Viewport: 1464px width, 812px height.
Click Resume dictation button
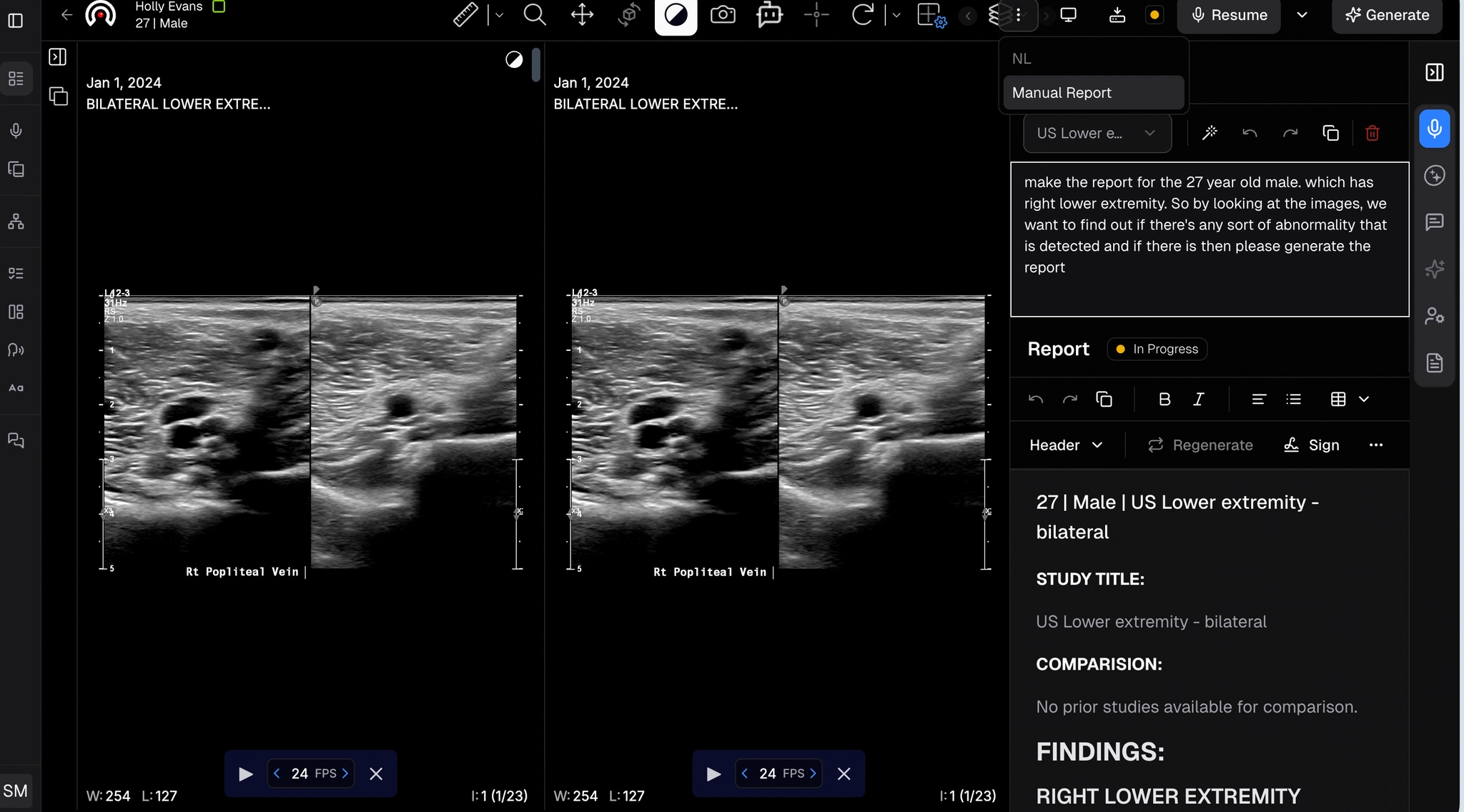pyautogui.click(x=1230, y=15)
